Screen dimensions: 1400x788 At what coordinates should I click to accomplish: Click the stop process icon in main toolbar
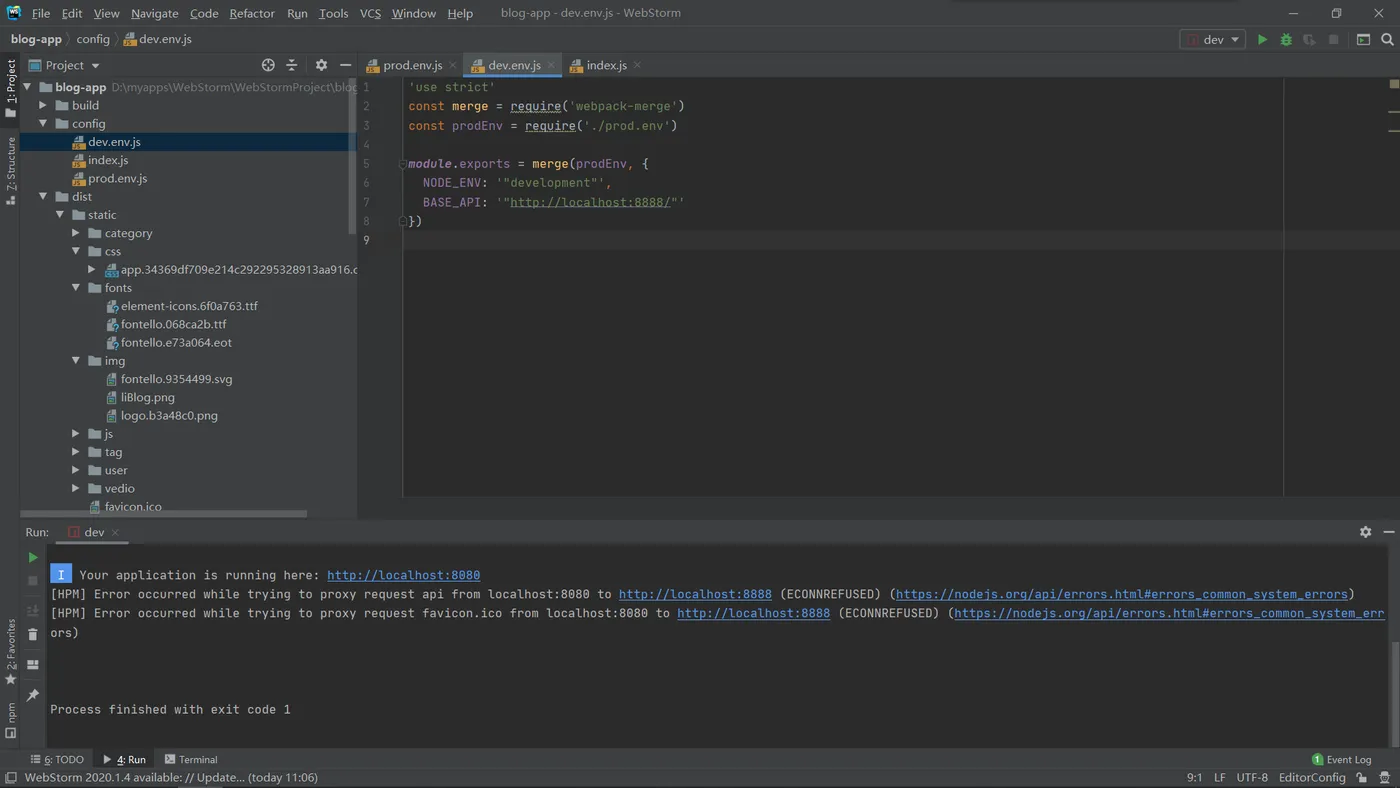point(1333,40)
